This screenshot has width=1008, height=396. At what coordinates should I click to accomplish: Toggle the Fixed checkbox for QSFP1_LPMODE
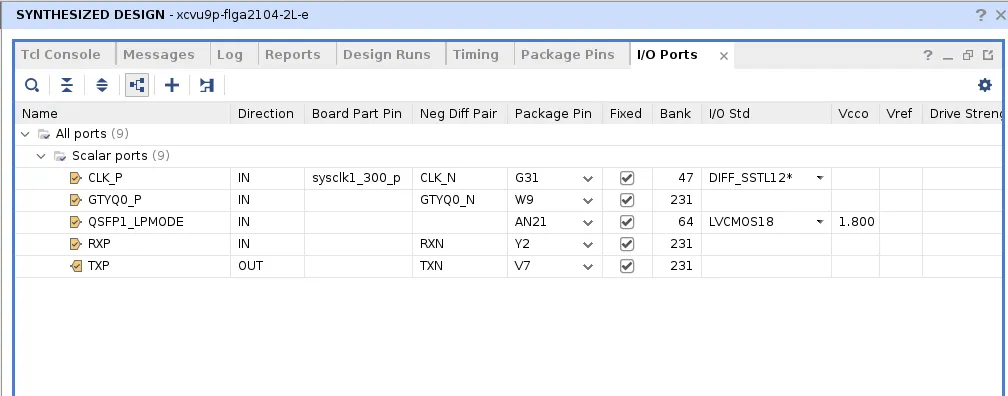coord(627,222)
